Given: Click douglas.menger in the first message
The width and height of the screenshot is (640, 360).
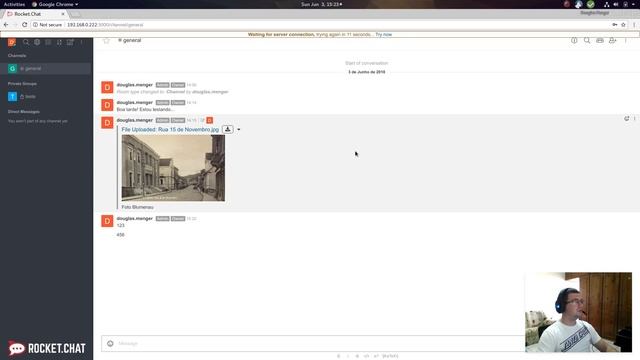Looking at the screenshot, I should (x=135, y=85).
